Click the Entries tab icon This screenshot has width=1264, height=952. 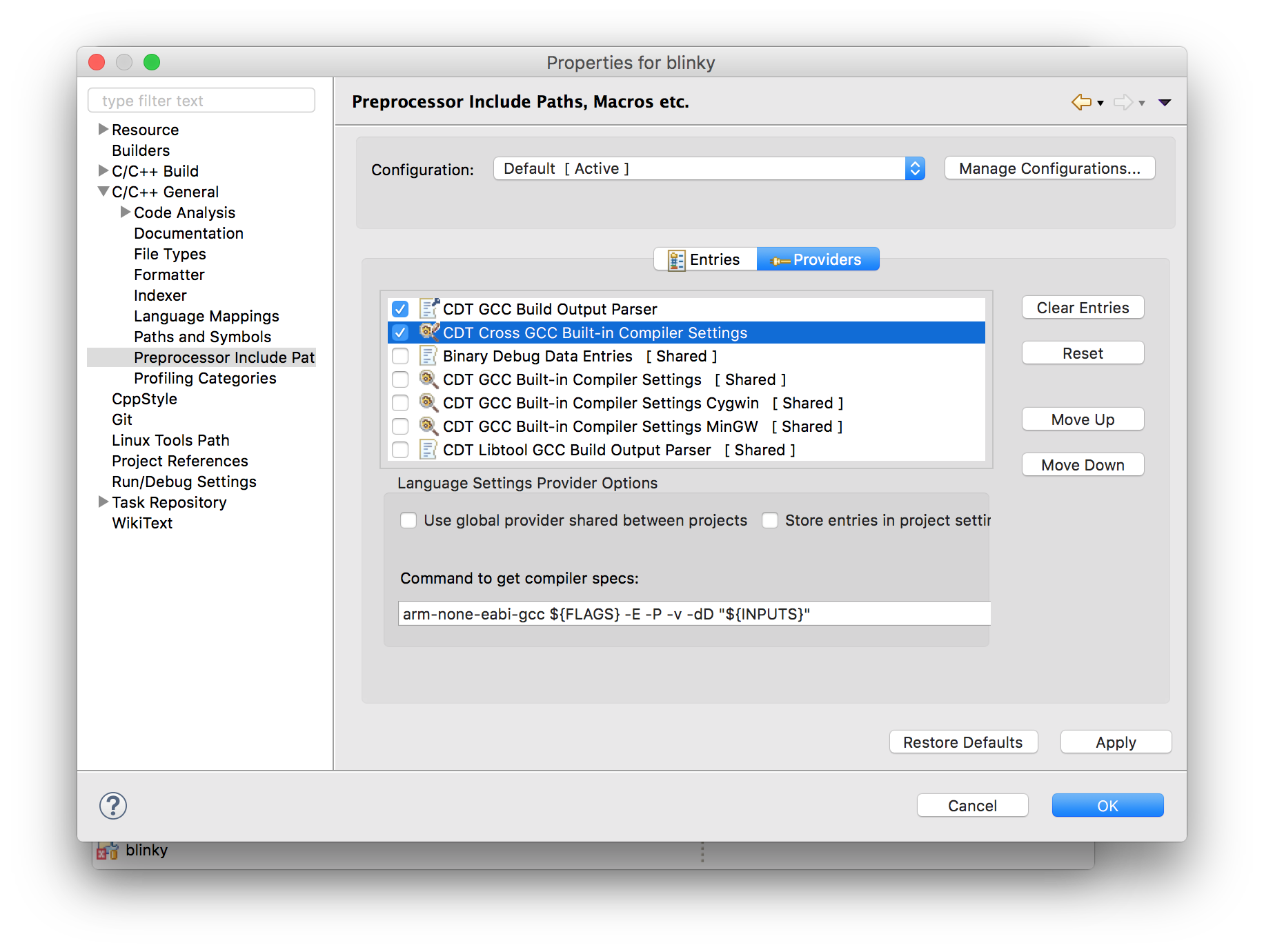[x=676, y=260]
